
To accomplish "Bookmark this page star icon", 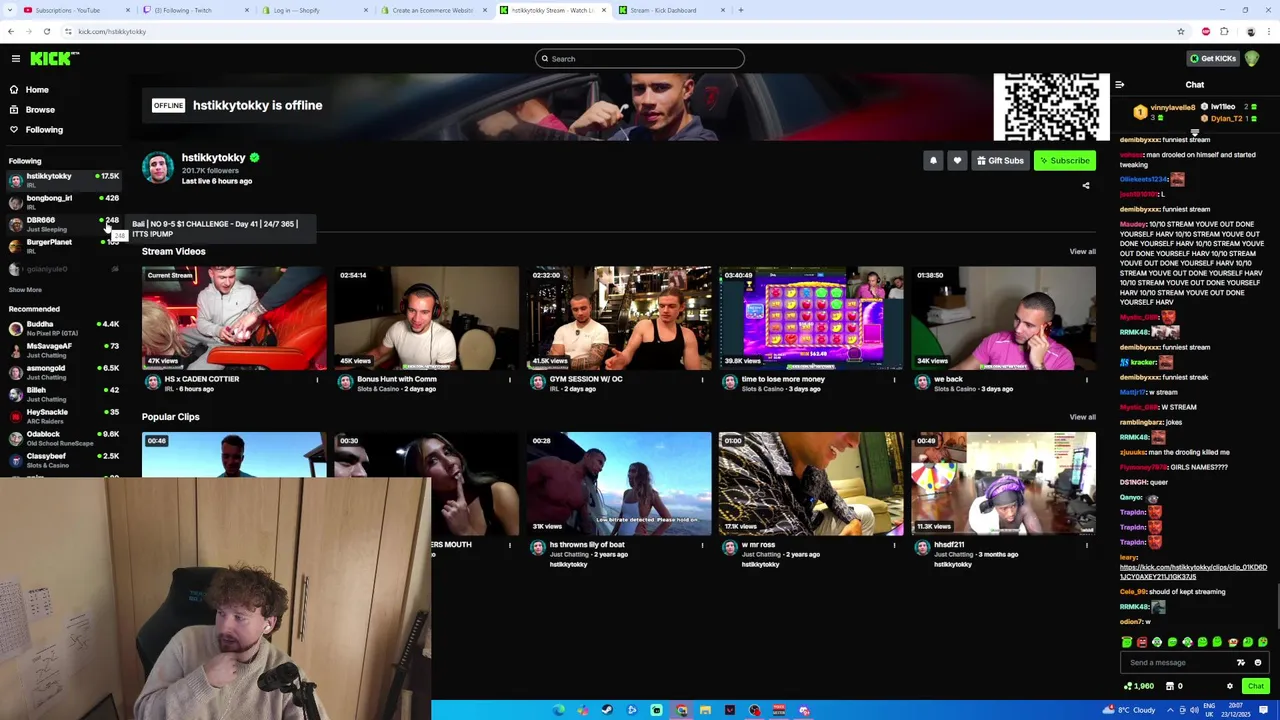I will click(x=1181, y=31).
